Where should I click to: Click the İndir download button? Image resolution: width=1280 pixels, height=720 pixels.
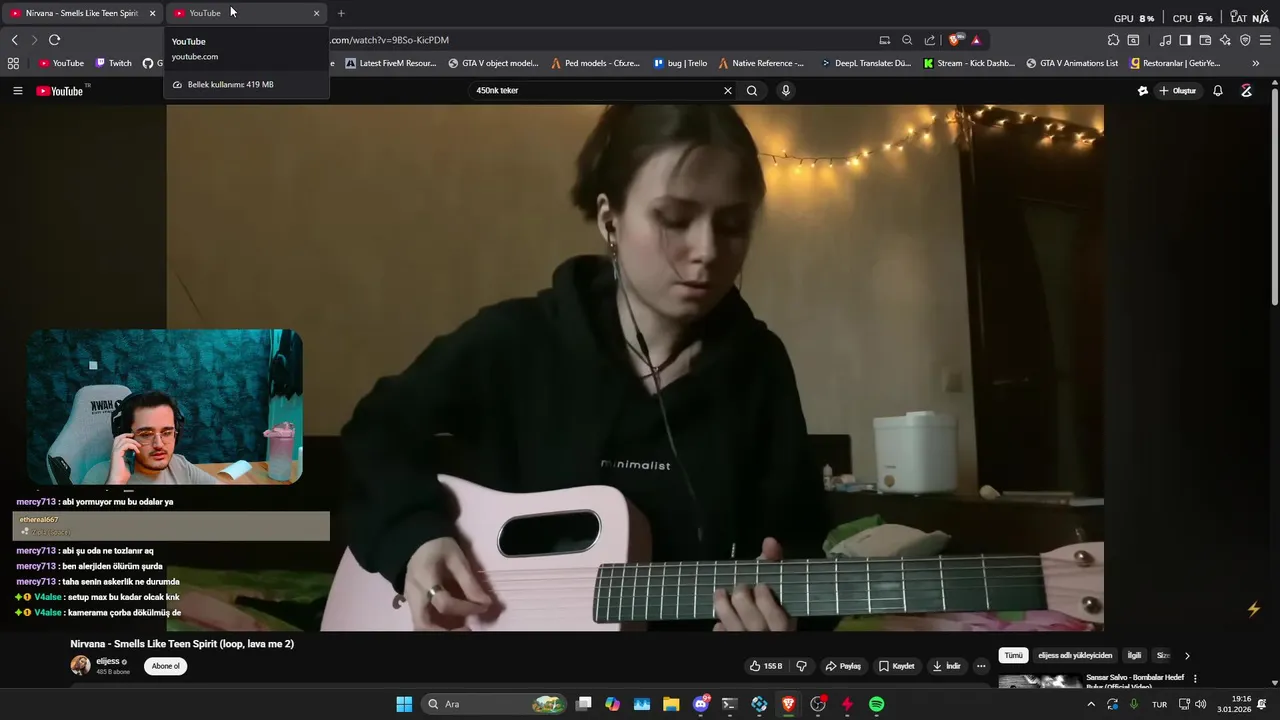tap(946, 666)
